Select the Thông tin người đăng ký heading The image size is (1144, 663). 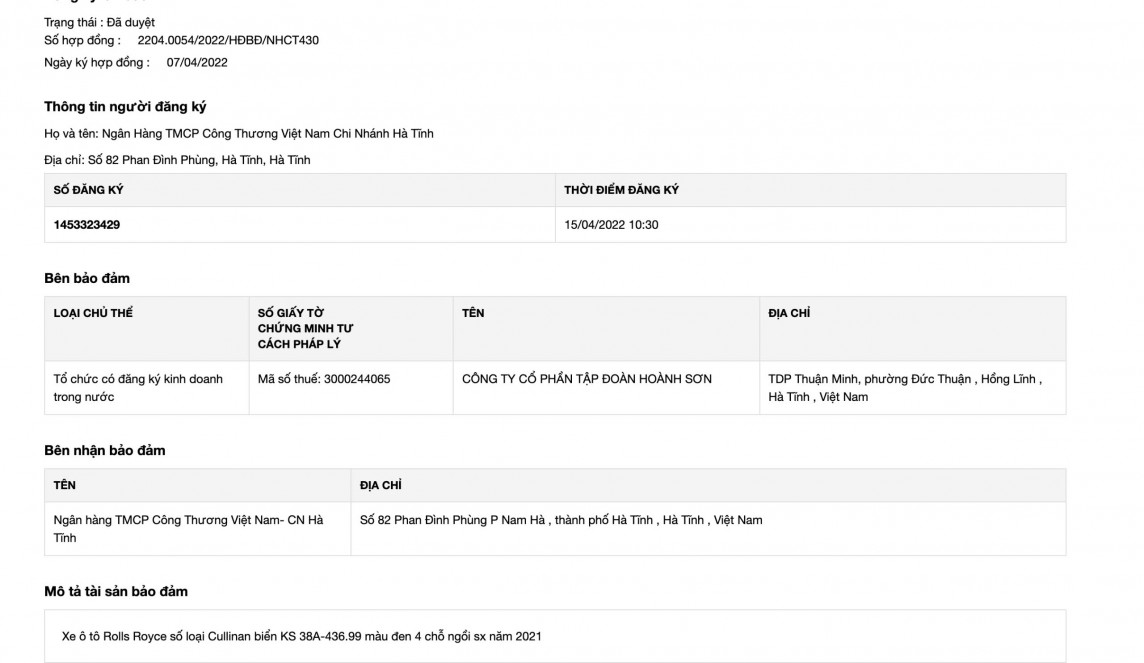(x=125, y=107)
